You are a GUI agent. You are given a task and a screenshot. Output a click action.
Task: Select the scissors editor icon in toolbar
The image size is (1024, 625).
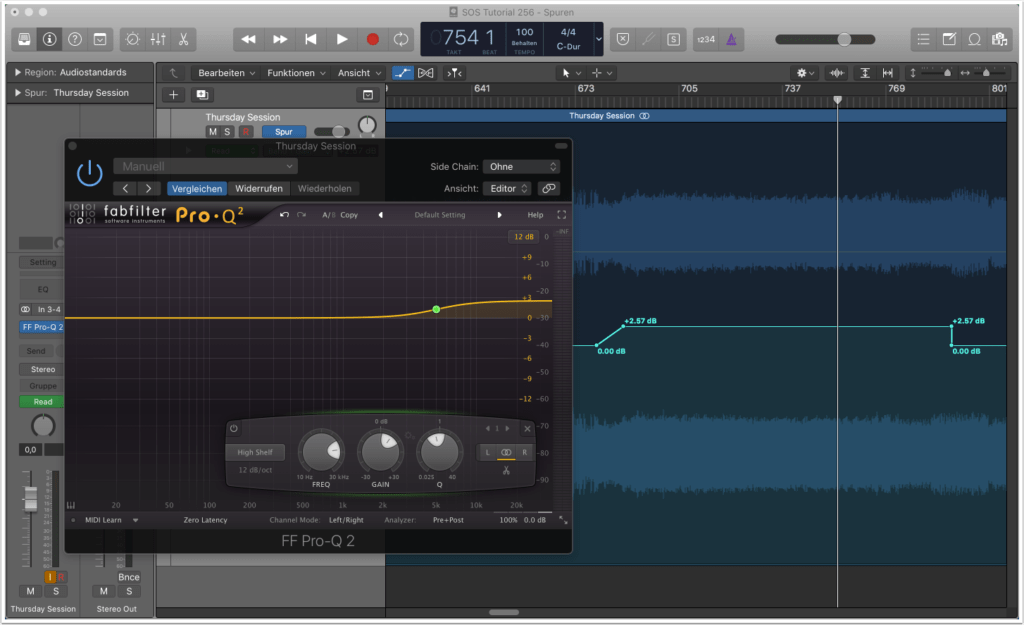[184, 39]
